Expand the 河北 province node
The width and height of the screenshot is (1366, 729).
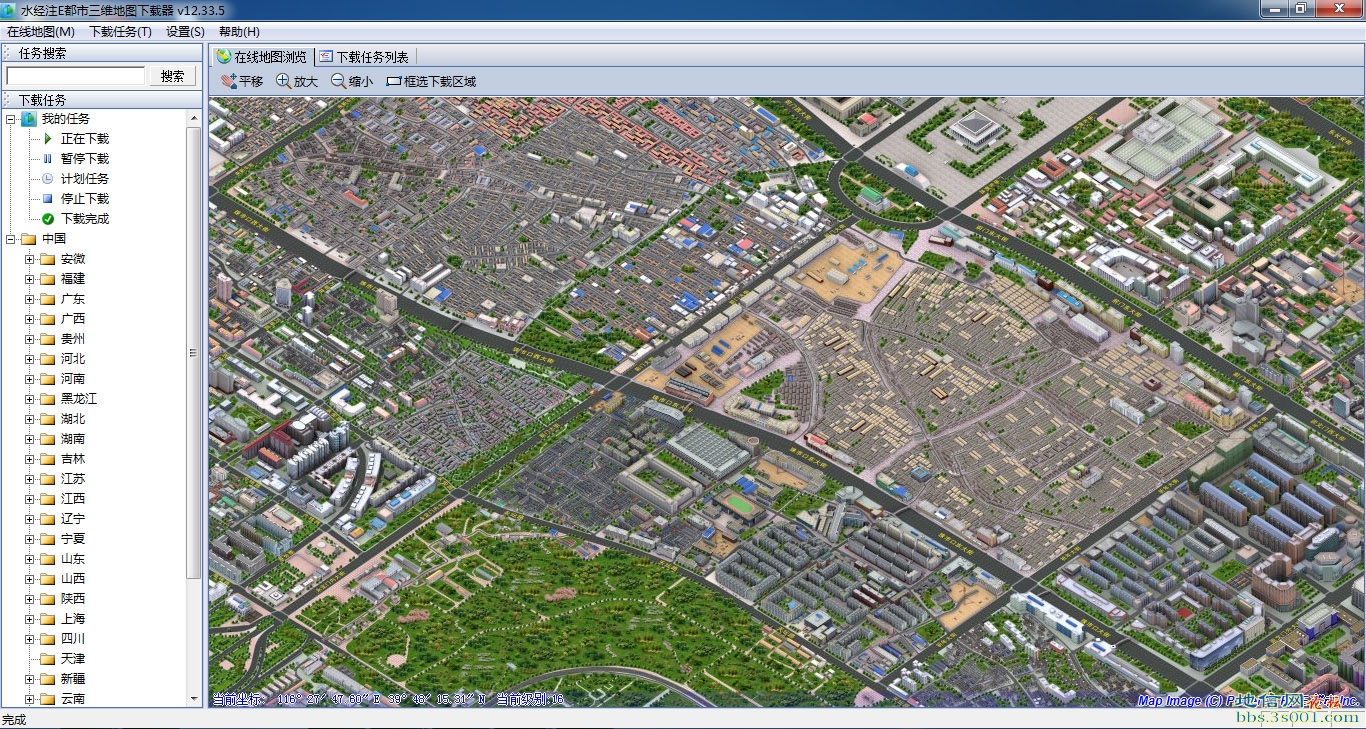30,359
